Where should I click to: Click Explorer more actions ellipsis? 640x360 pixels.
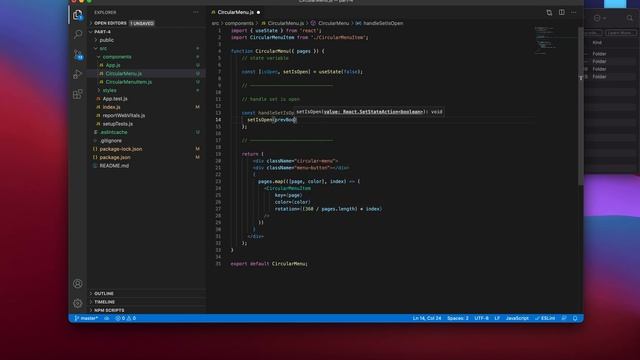click(196, 12)
